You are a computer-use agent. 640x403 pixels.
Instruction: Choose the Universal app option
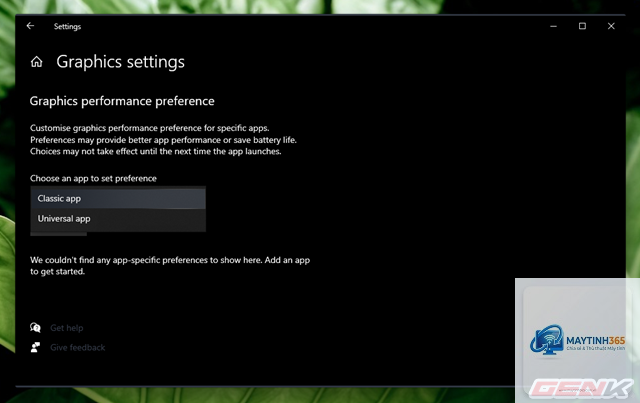118,219
